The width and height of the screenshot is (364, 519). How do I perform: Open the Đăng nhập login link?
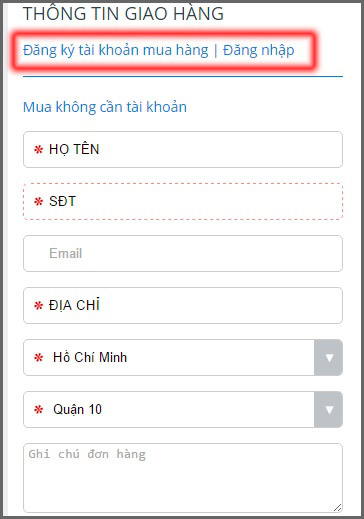(259, 51)
